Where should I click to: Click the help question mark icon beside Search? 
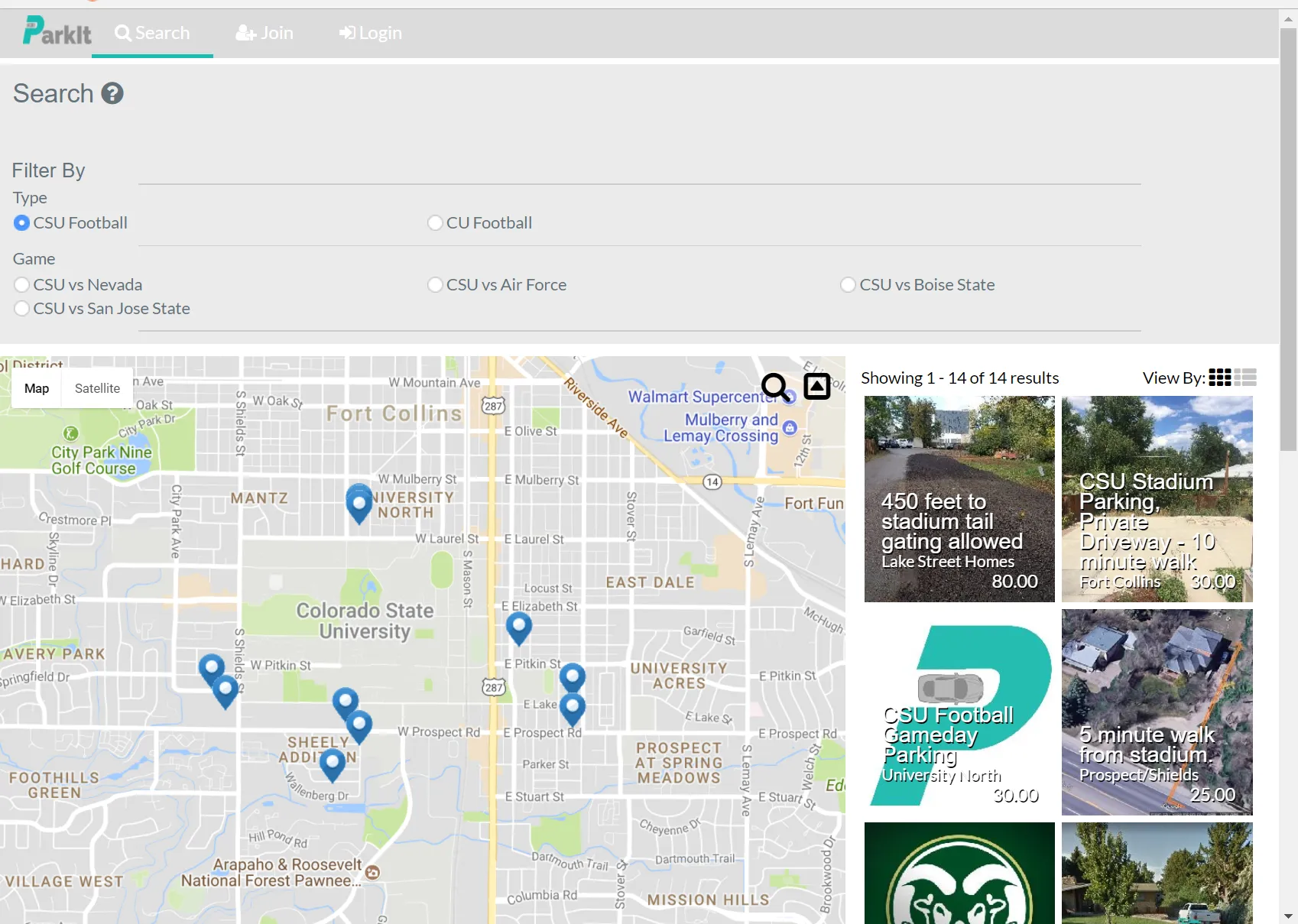tap(112, 93)
